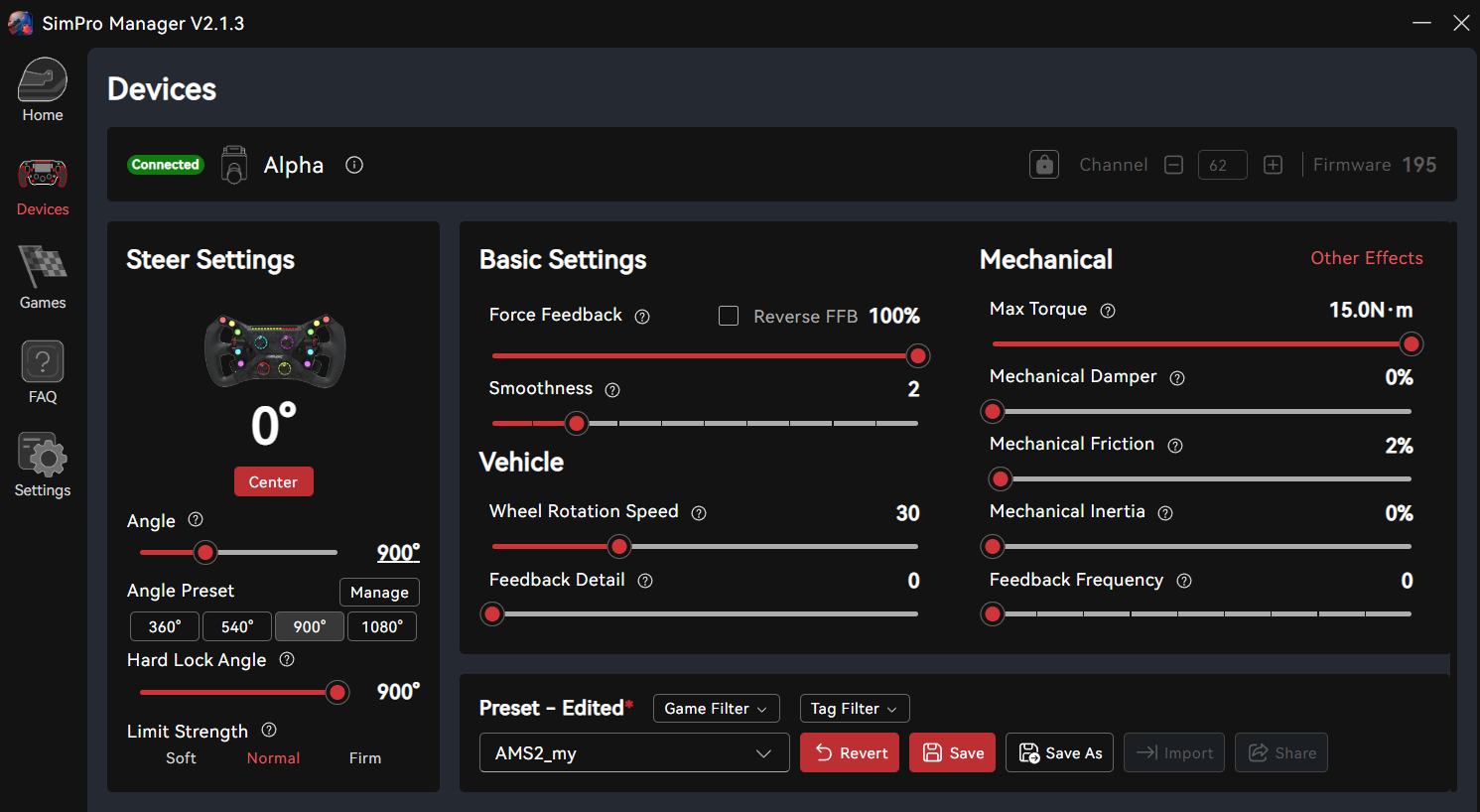Enable the Reverse FFB checkbox
The width and height of the screenshot is (1480, 812).
point(729,316)
